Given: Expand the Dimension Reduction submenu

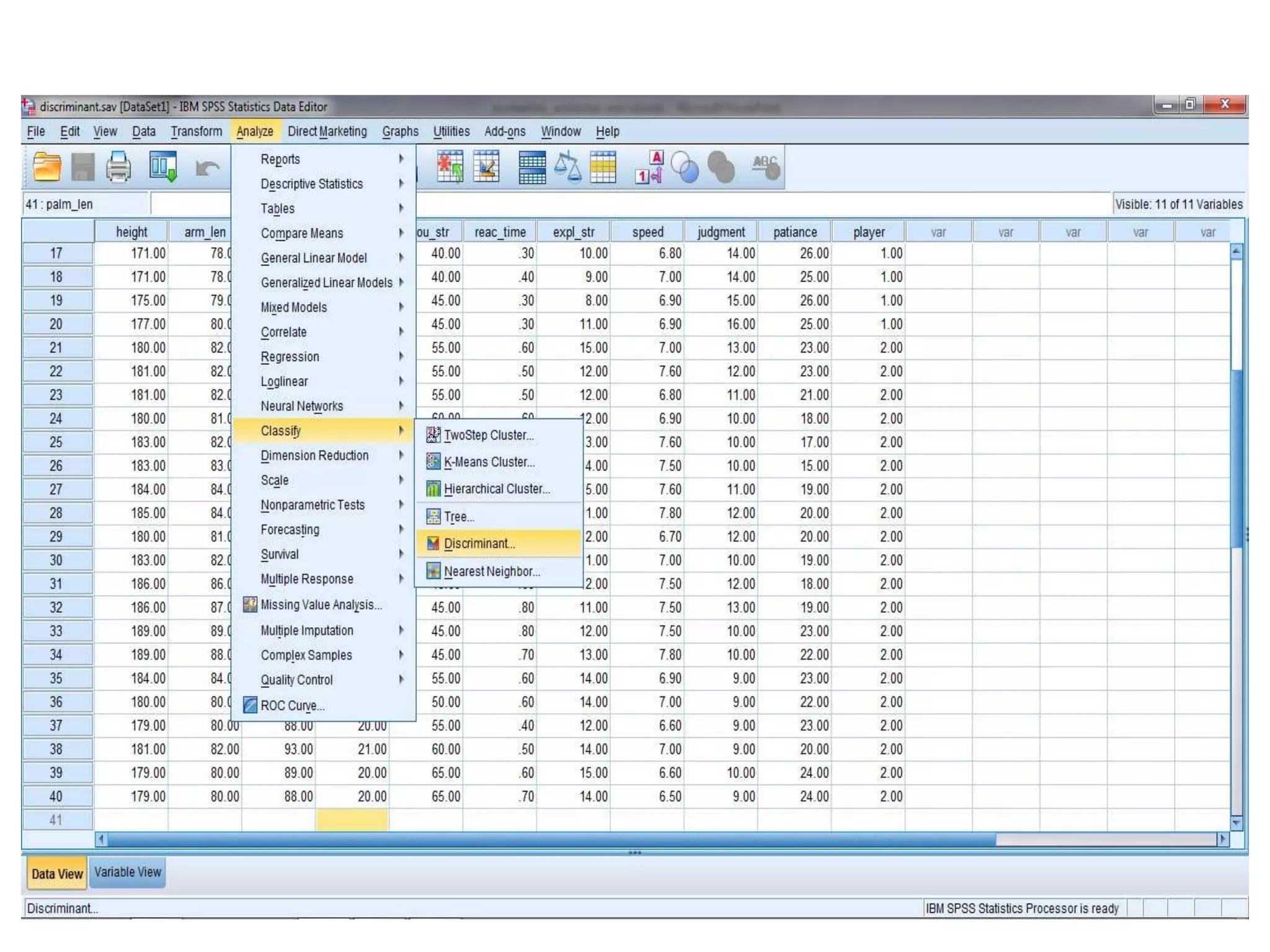Looking at the screenshot, I should (314, 456).
